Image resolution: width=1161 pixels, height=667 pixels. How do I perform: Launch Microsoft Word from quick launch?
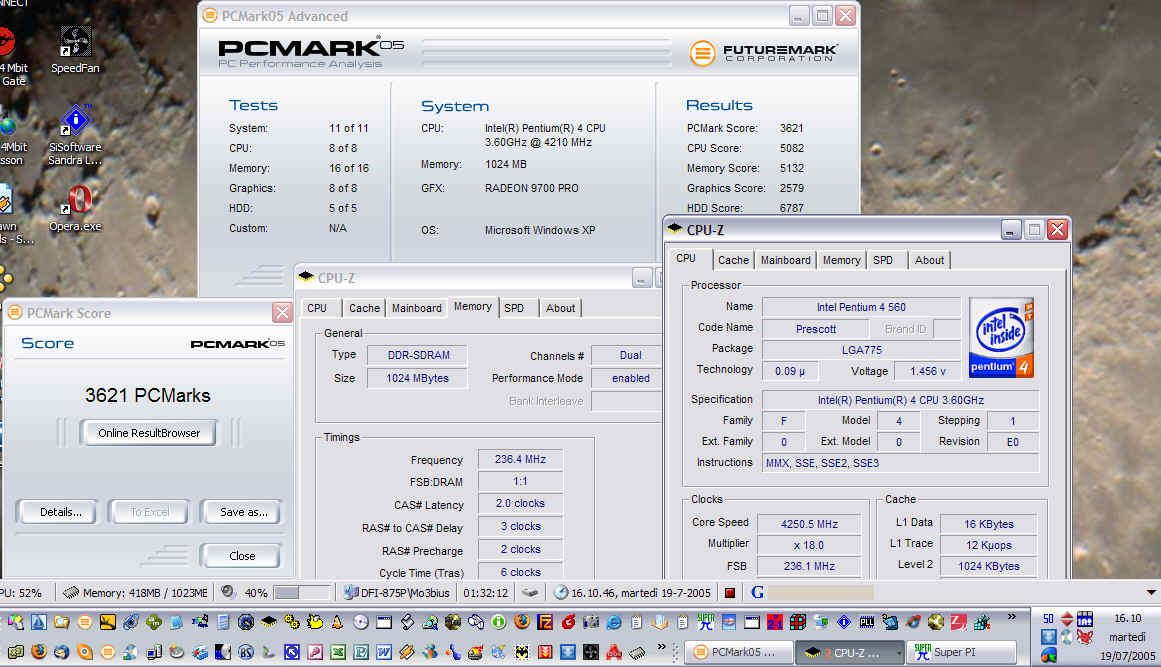pos(384,652)
